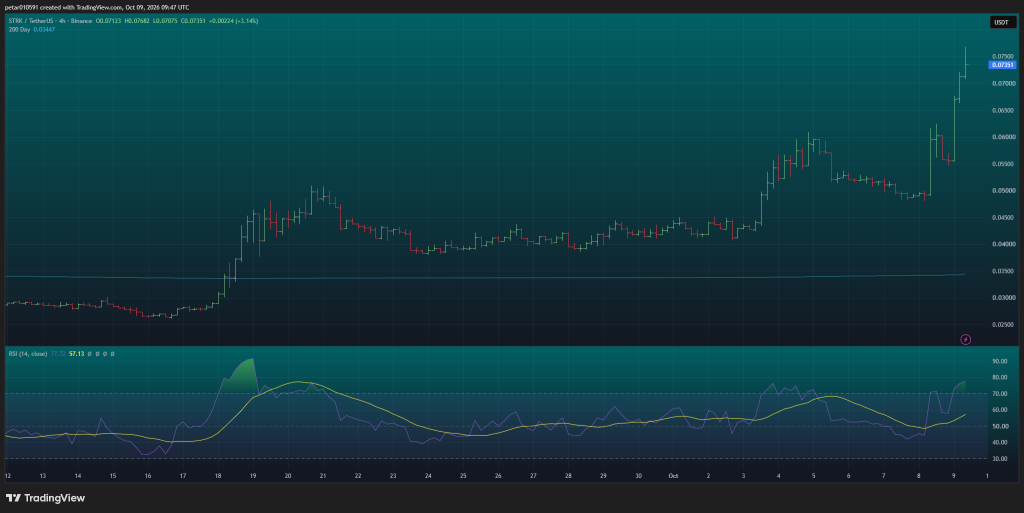
Task: Click date 18 on the time axis
Action: point(218,476)
